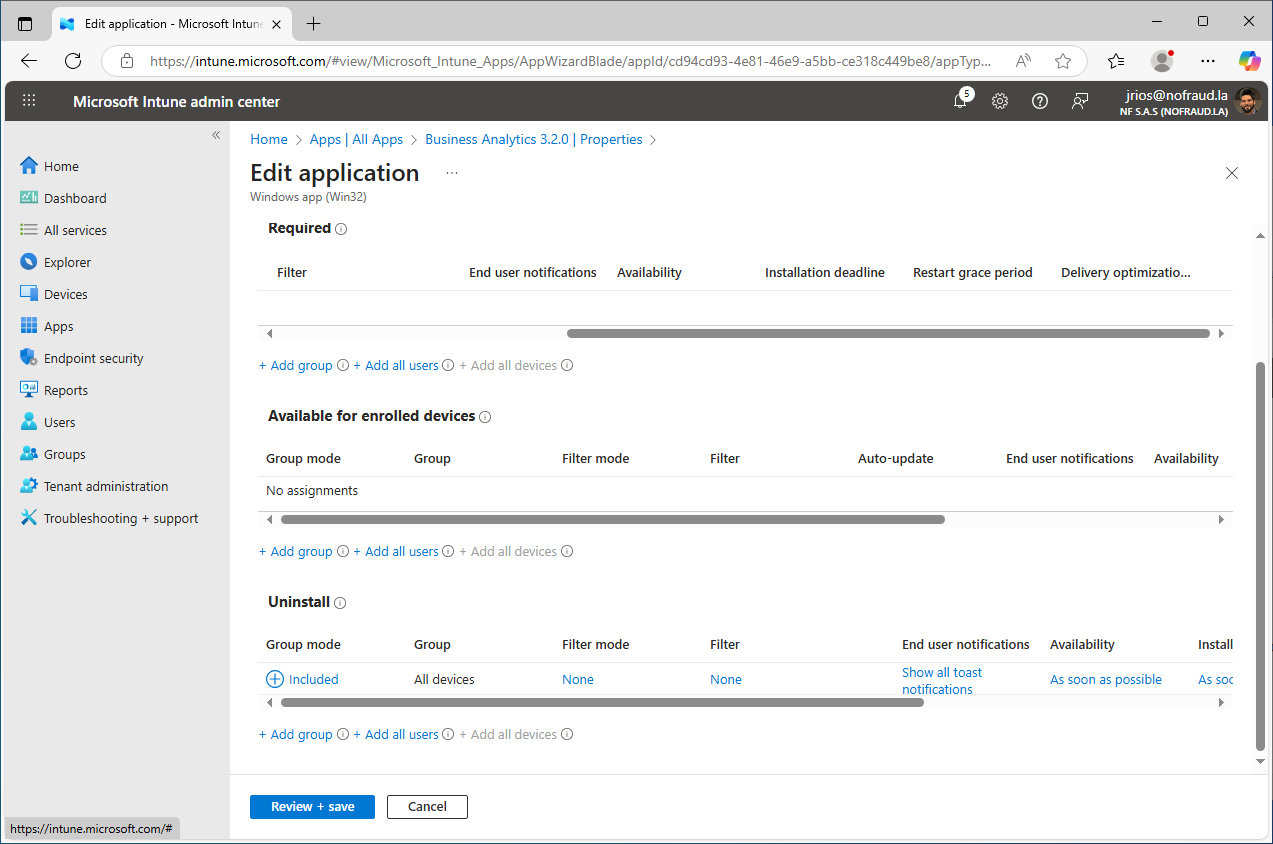Open the Groups sidebar icon
The image size is (1273, 844).
[29, 454]
